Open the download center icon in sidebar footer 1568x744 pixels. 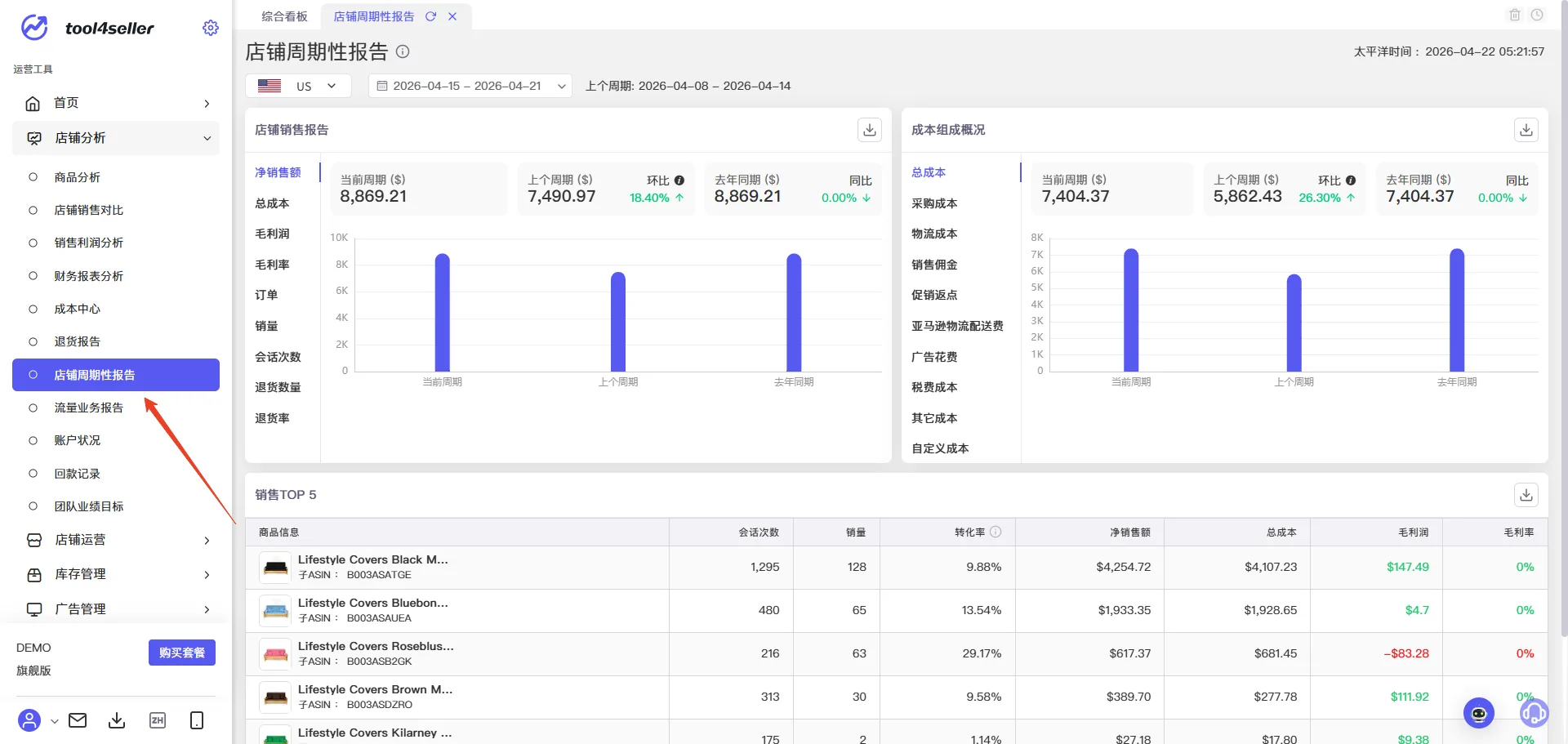tap(117, 720)
